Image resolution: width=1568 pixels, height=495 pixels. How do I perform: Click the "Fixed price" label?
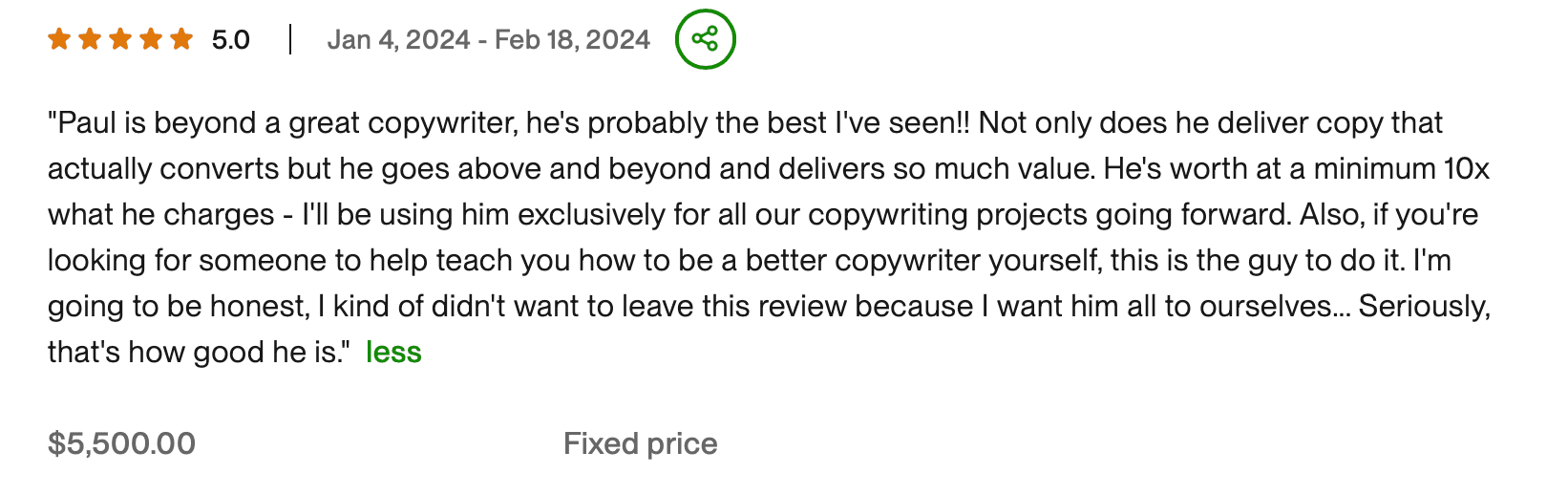(640, 443)
